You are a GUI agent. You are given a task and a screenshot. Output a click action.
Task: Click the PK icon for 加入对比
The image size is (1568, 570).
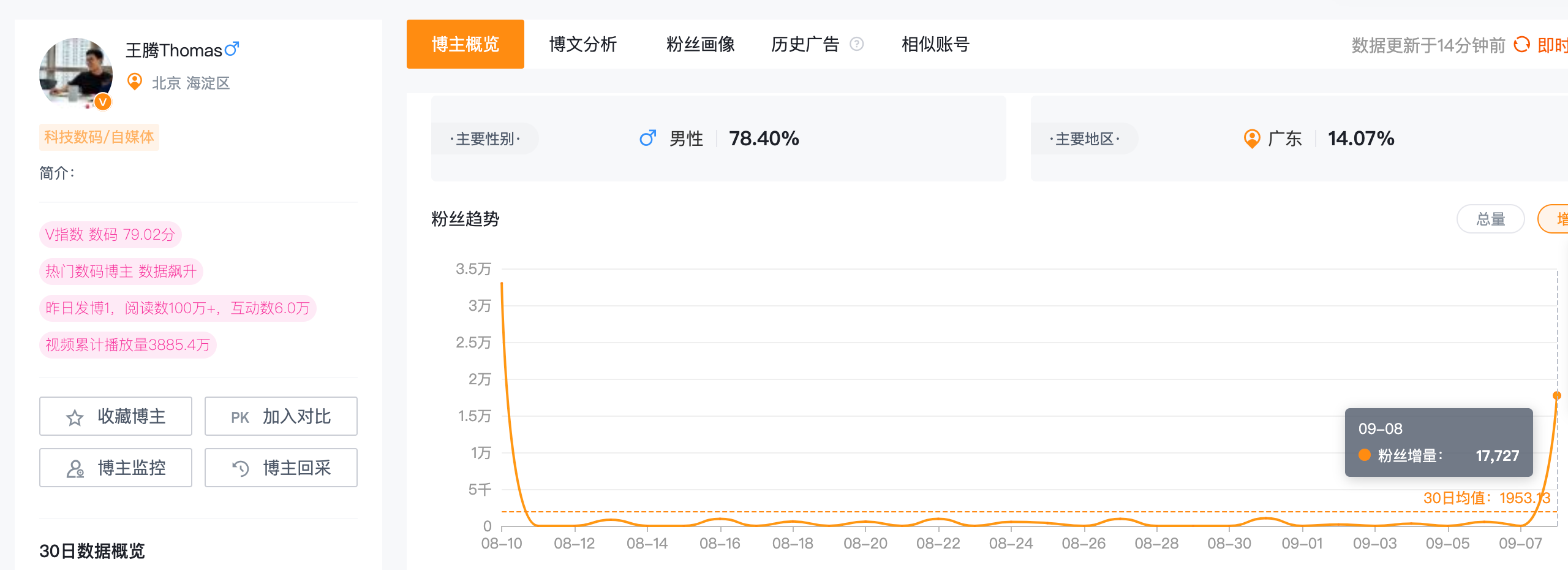click(x=239, y=417)
